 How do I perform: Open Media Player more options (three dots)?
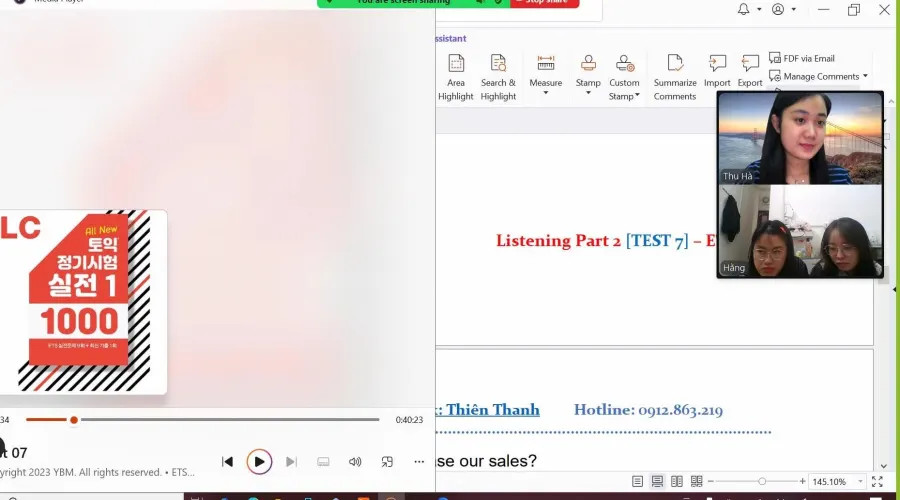click(419, 462)
